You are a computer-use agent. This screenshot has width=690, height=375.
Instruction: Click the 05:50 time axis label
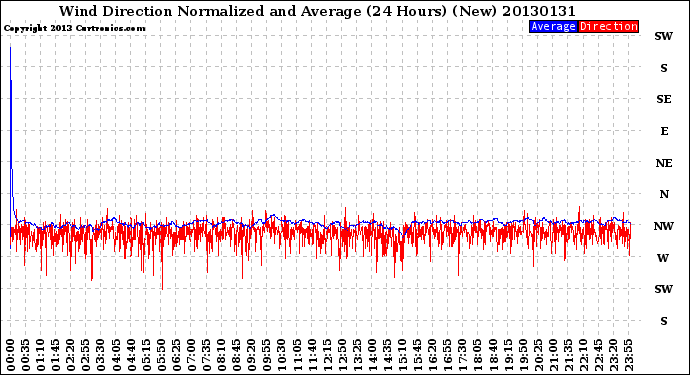click(161, 355)
